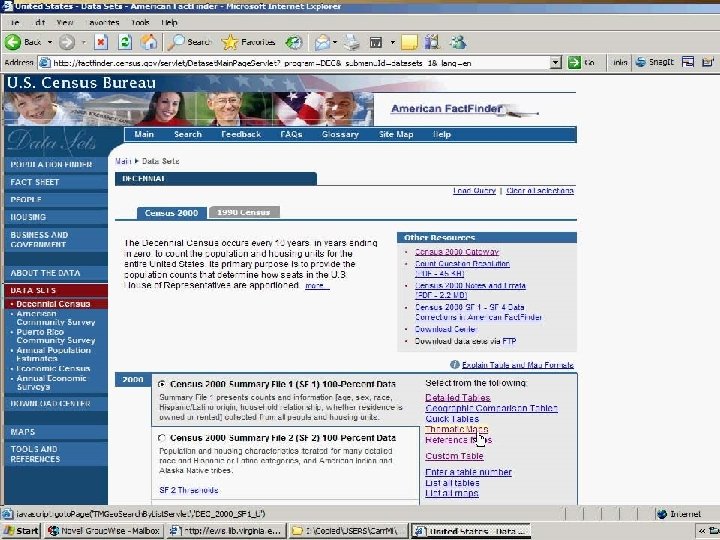Select the Census 2000 tab
This screenshot has height=540, width=720.
point(171,213)
